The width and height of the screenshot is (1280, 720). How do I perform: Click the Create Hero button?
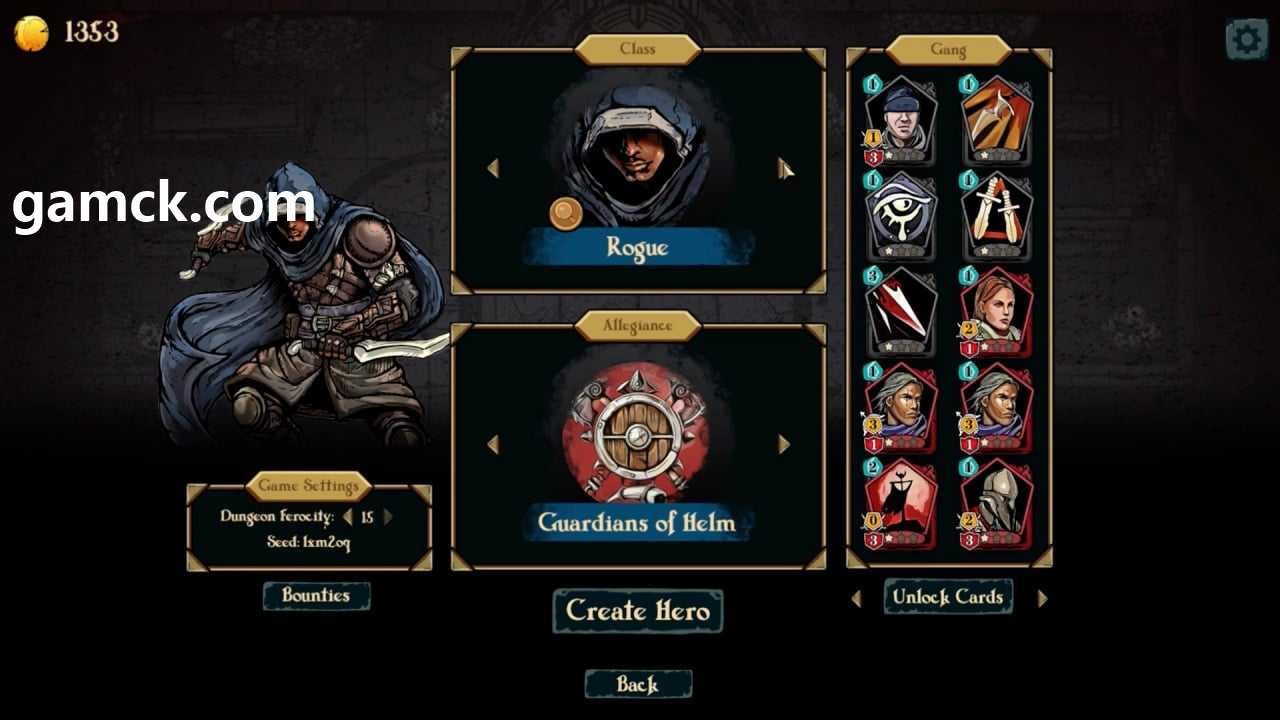(638, 610)
